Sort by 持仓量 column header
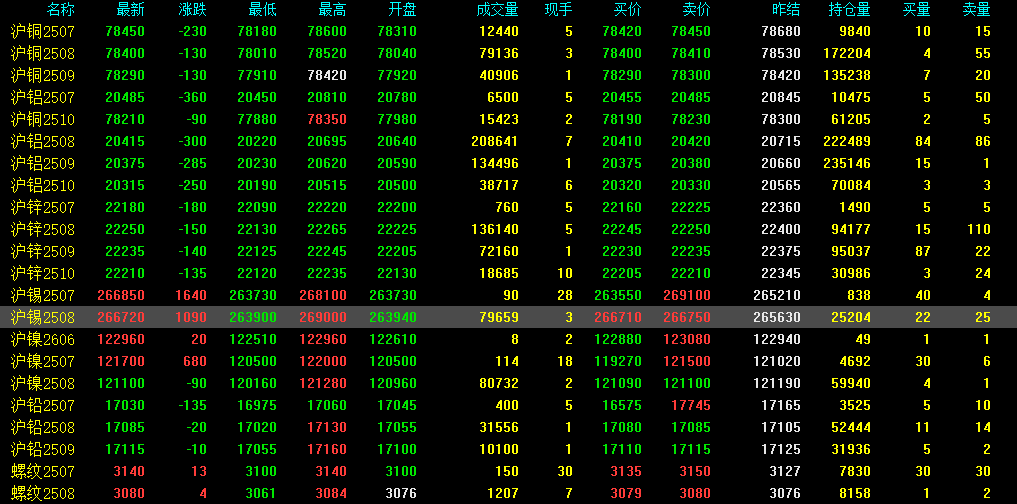The height and width of the screenshot is (504, 1017). click(x=850, y=10)
